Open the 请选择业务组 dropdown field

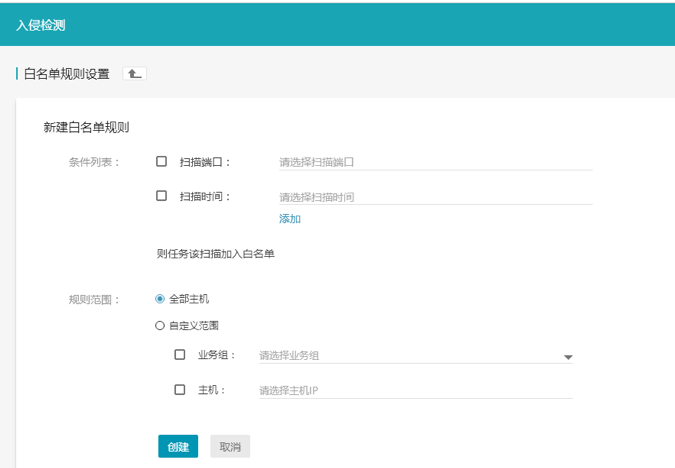point(405,355)
